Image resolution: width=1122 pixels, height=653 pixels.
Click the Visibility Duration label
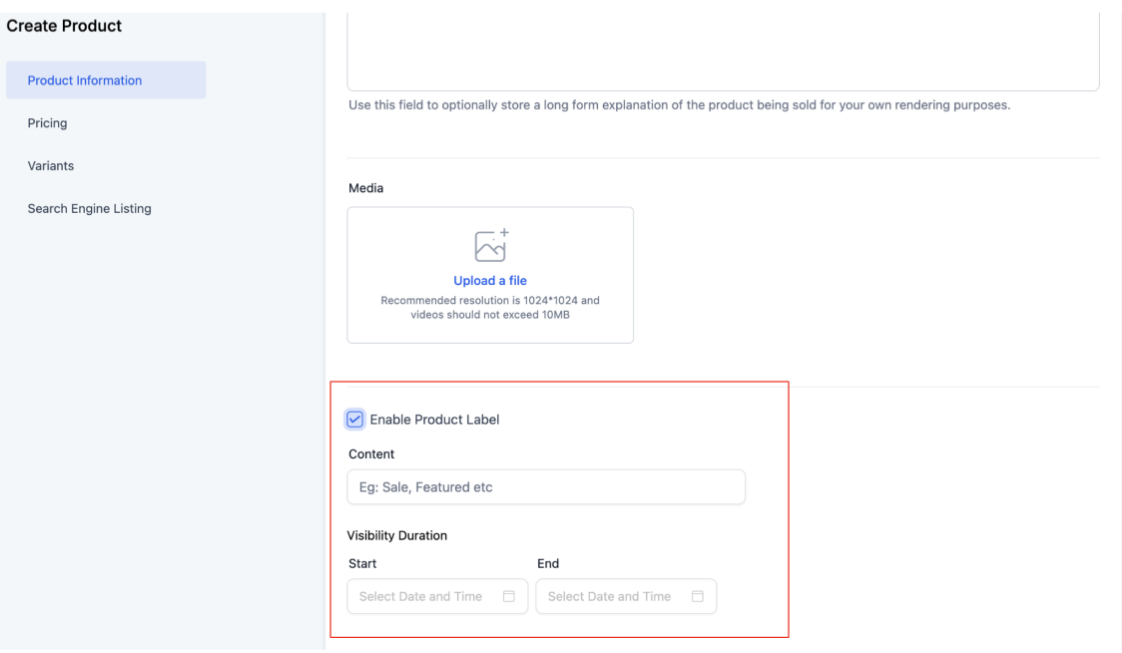point(397,536)
